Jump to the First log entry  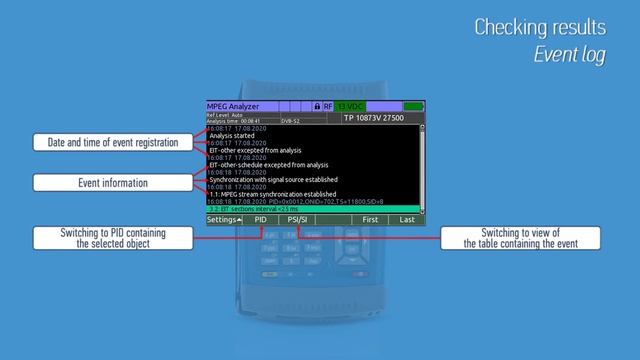tap(370, 220)
